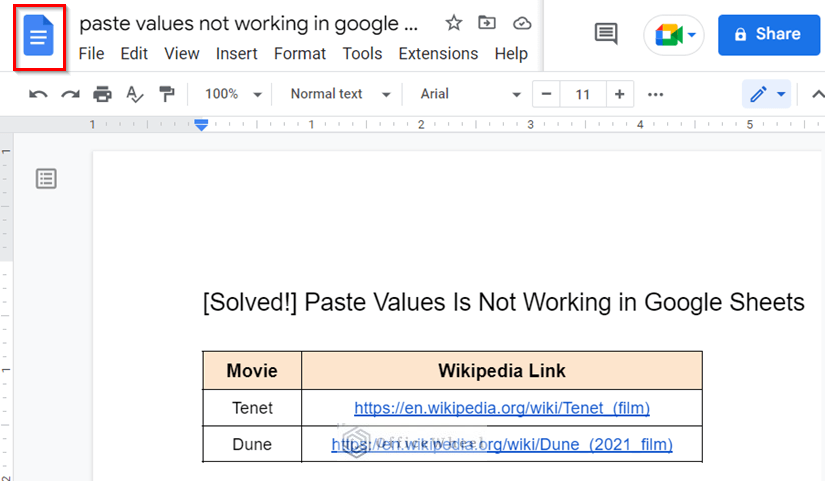Screen dimensions: 825x481
Task: Expand the Normal text style dropdown
Action: coord(340,94)
